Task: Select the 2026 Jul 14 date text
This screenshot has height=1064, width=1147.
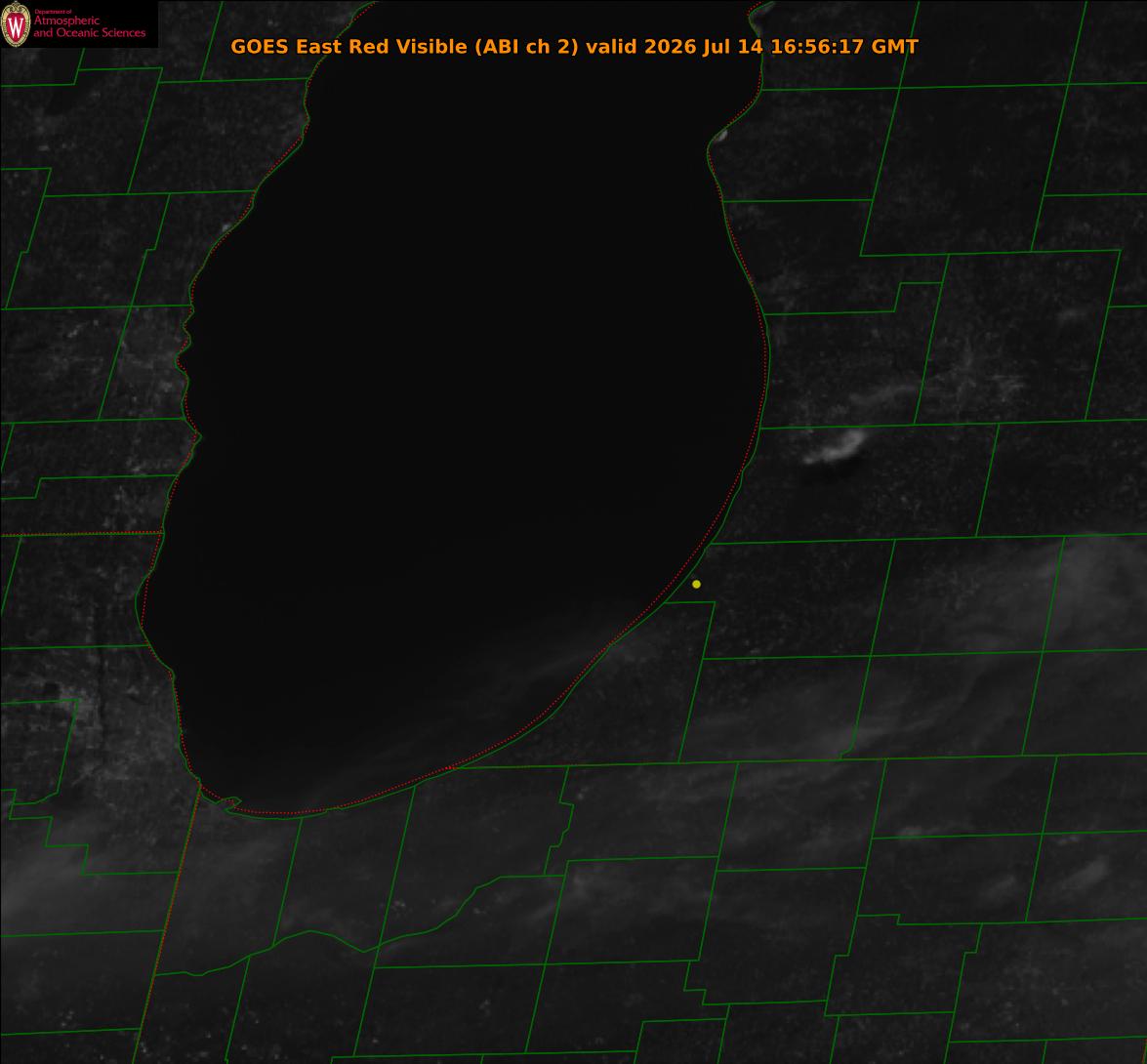Action: [703, 46]
